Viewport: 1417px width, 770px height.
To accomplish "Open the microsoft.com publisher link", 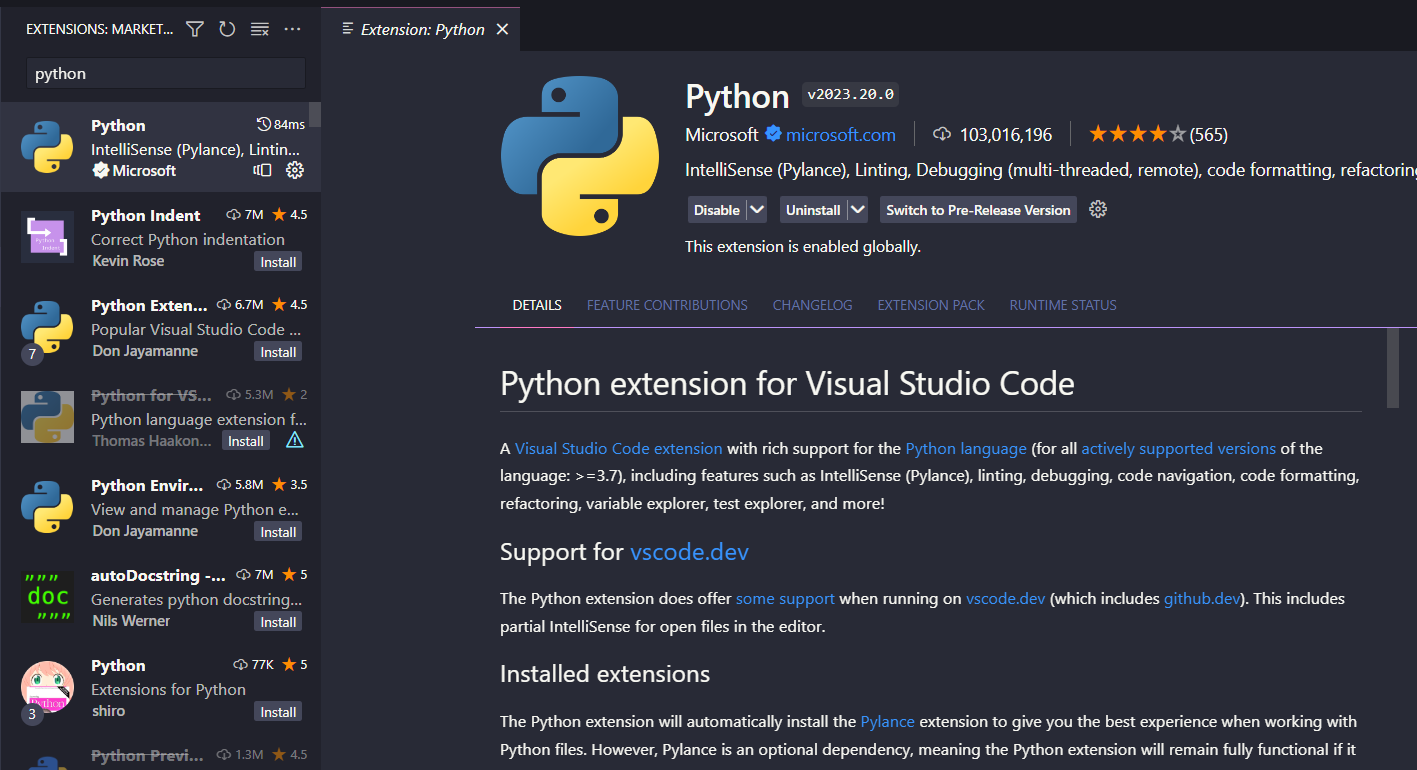I will 840,134.
